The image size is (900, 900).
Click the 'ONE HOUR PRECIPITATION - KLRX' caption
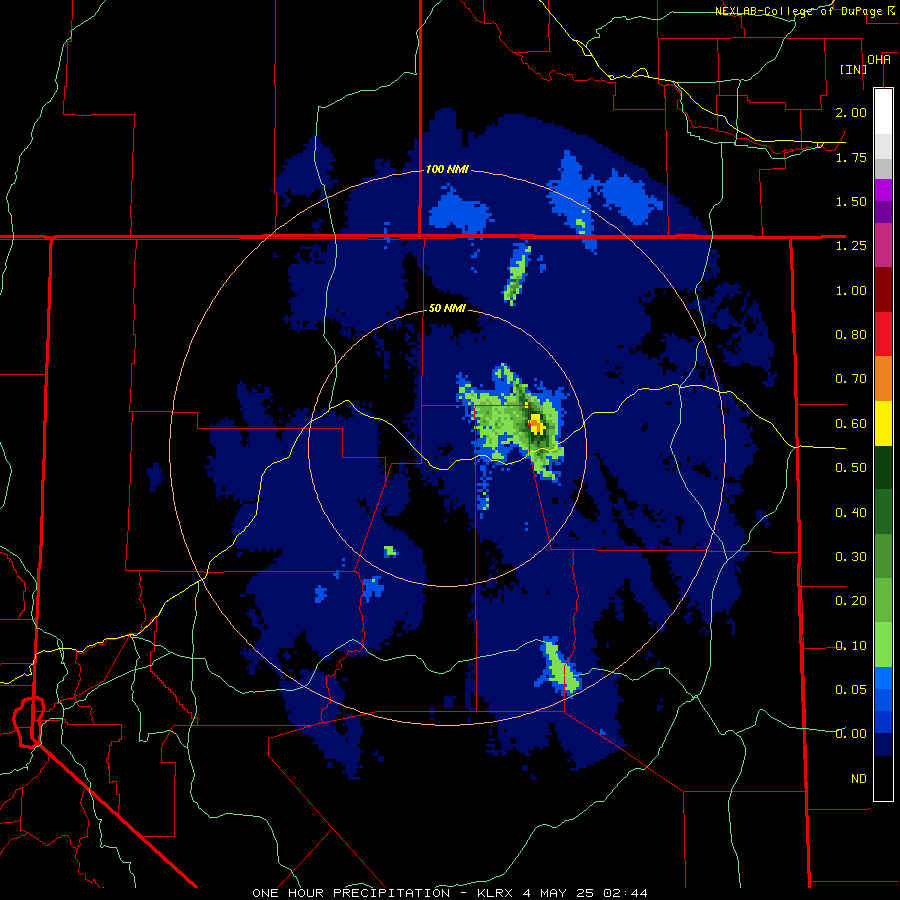(382, 893)
